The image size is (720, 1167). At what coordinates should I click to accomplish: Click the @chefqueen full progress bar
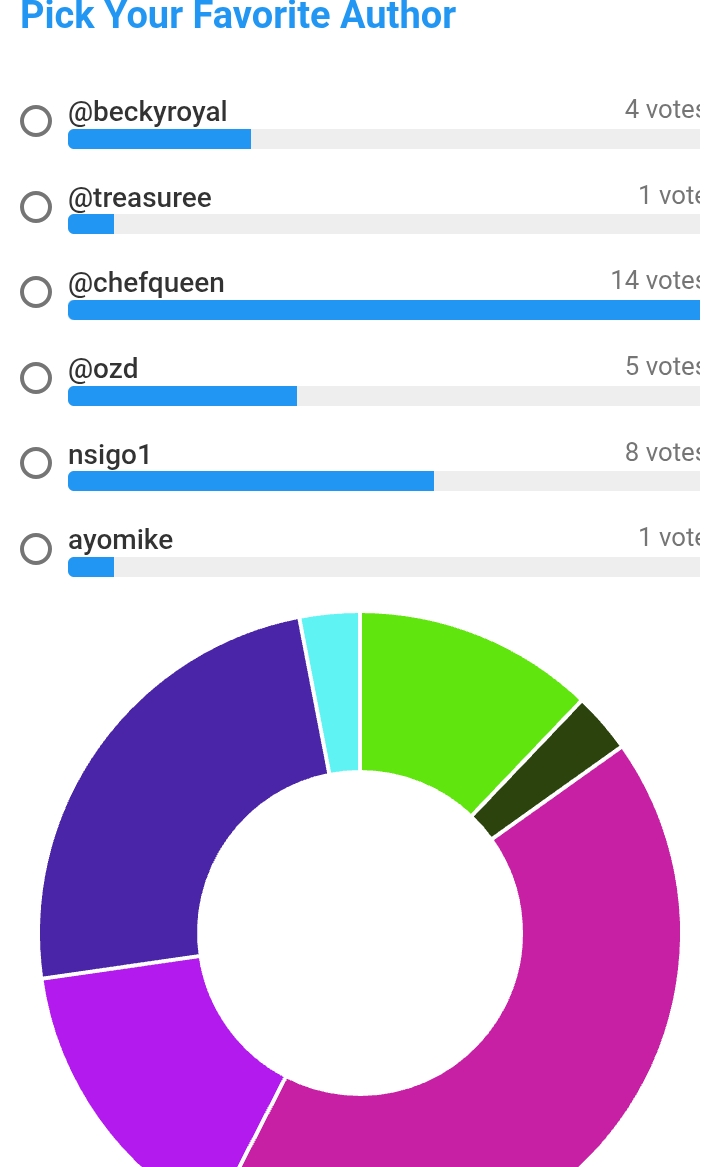point(384,311)
